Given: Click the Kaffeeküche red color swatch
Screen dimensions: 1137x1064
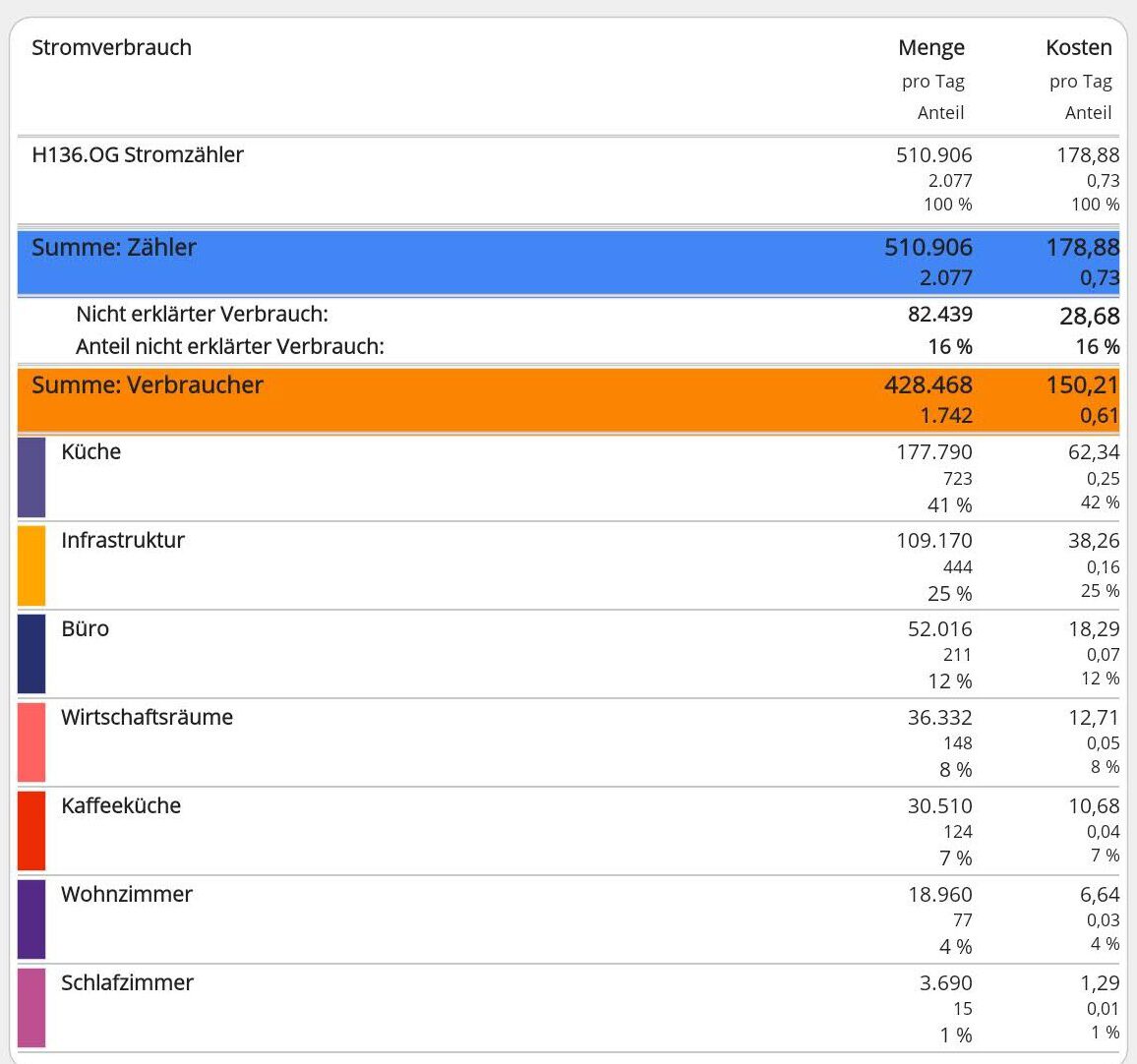Looking at the screenshot, I should pos(31,831).
